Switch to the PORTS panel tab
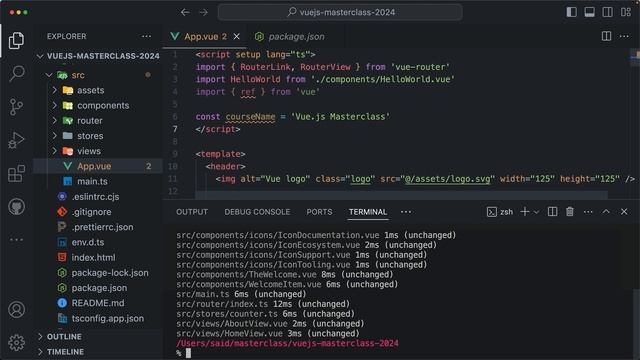 pos(319,212)
